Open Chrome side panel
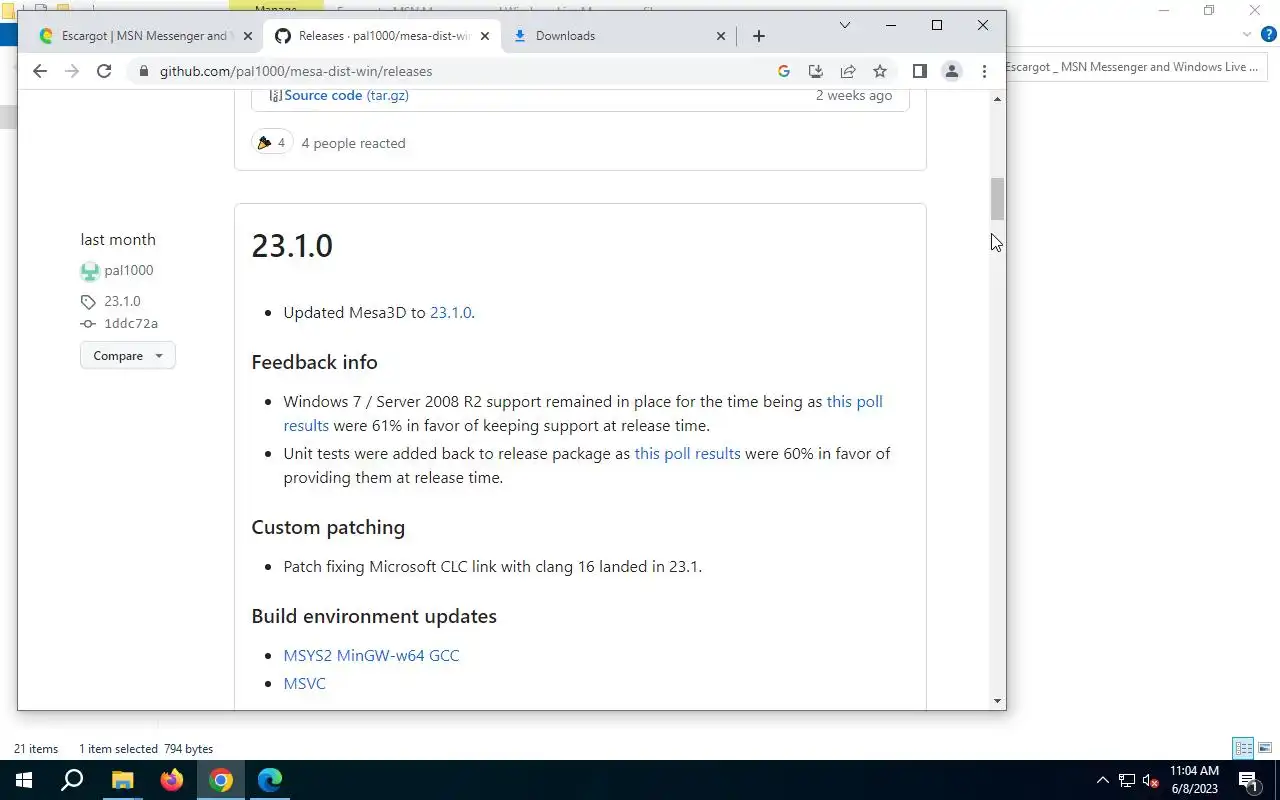Screen dimensions: 1280x800 point(919,71)
